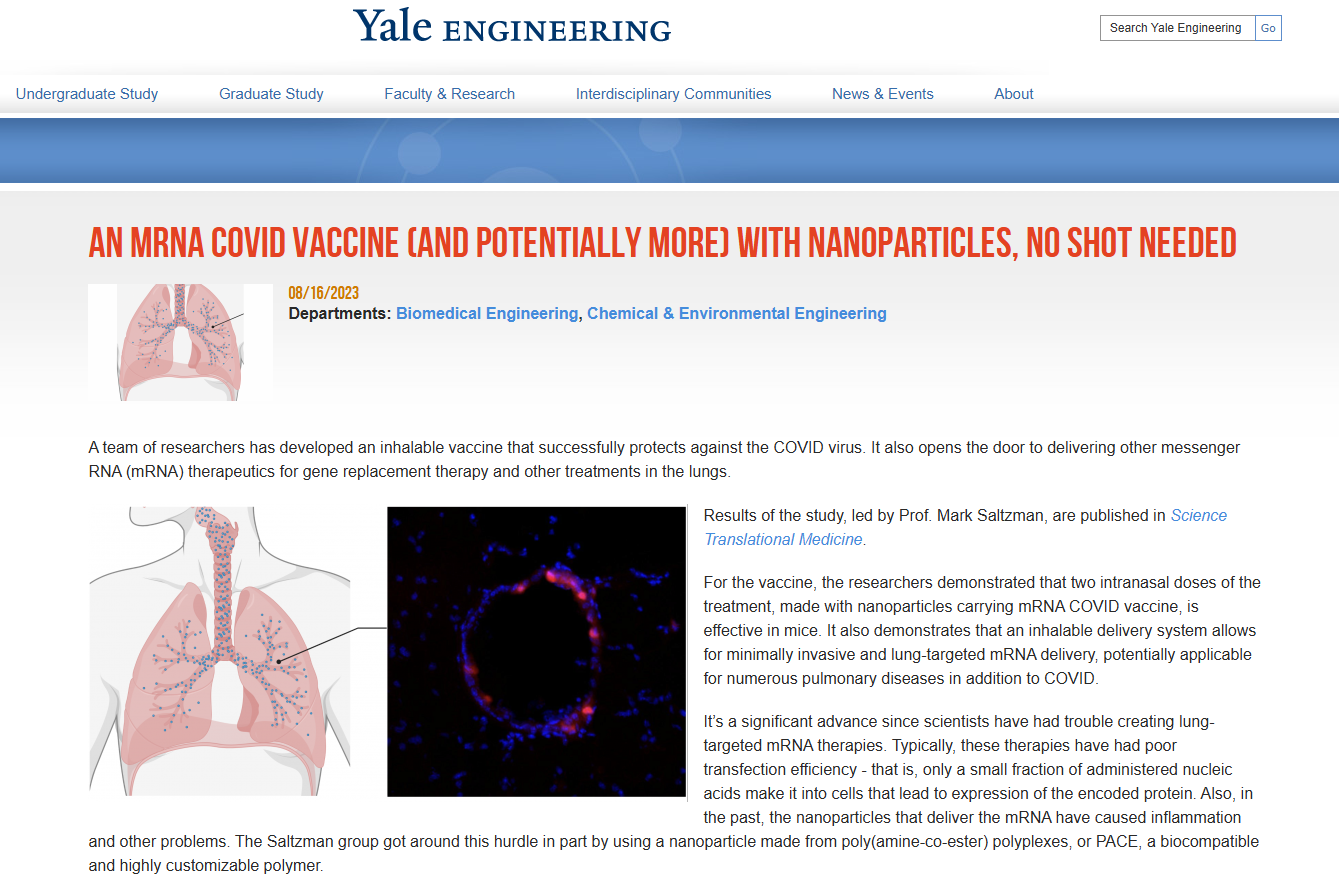Open the Undergraduate Study menu
The width and height of the screenshot is (1339, 890).
(87, 94)
